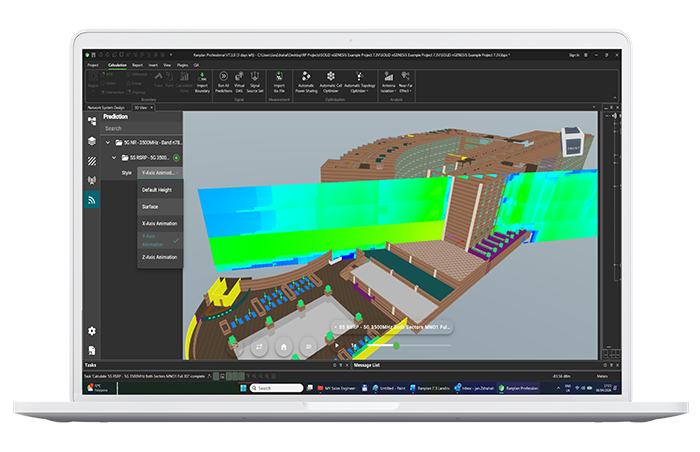Choose Surface from the style list
Viewport: 700px width, 452px height.
pos(150,206)
